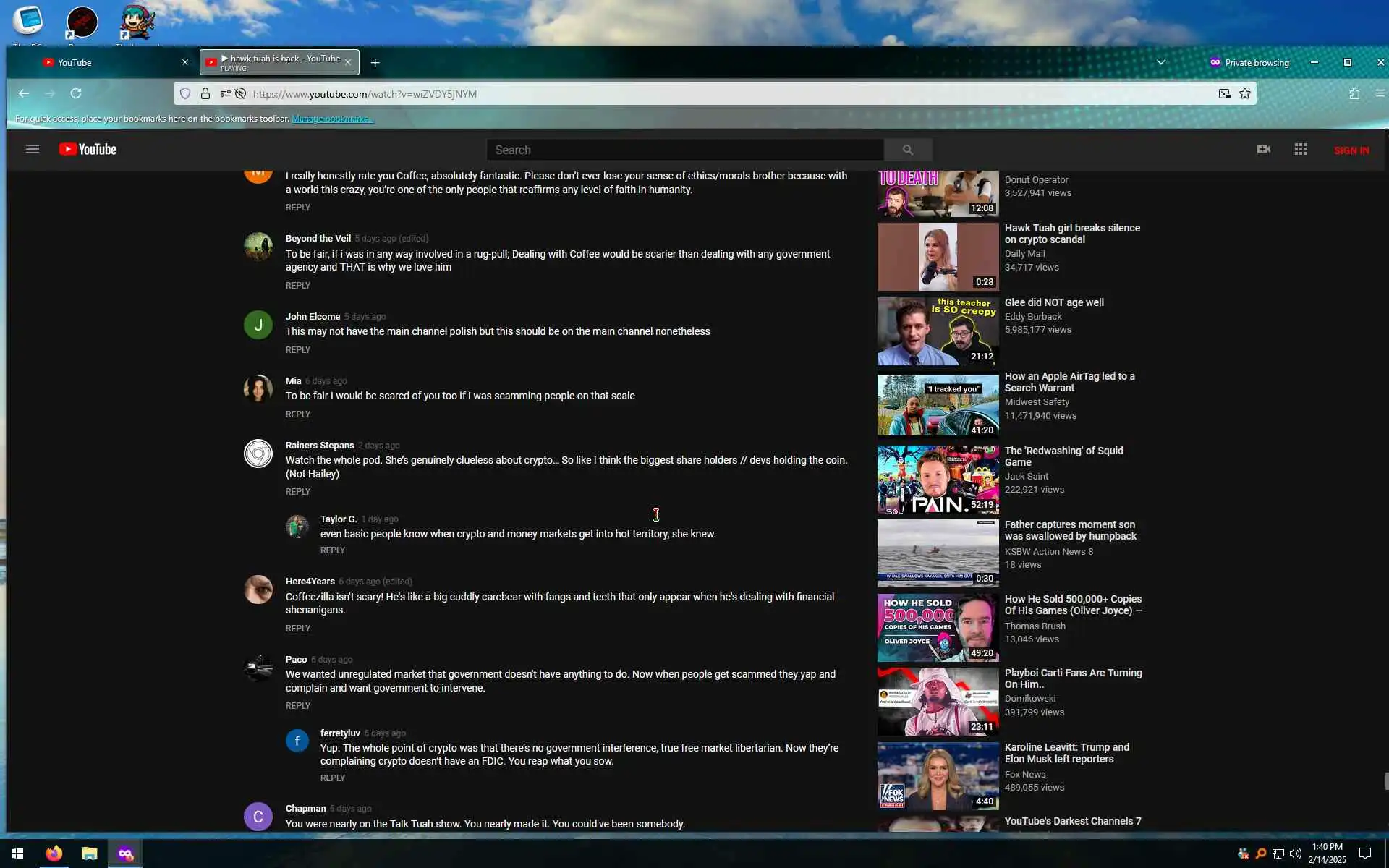
Task: Click the page vertical scrollbar thumb
Action: (x=1385, y=781)
